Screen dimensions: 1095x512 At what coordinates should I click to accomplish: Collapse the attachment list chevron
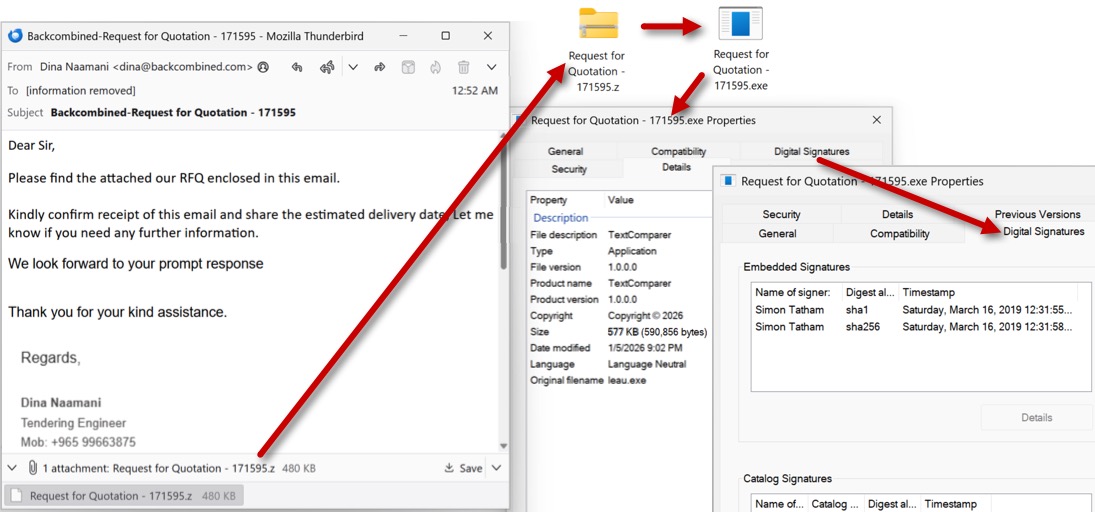pos(13,468)
